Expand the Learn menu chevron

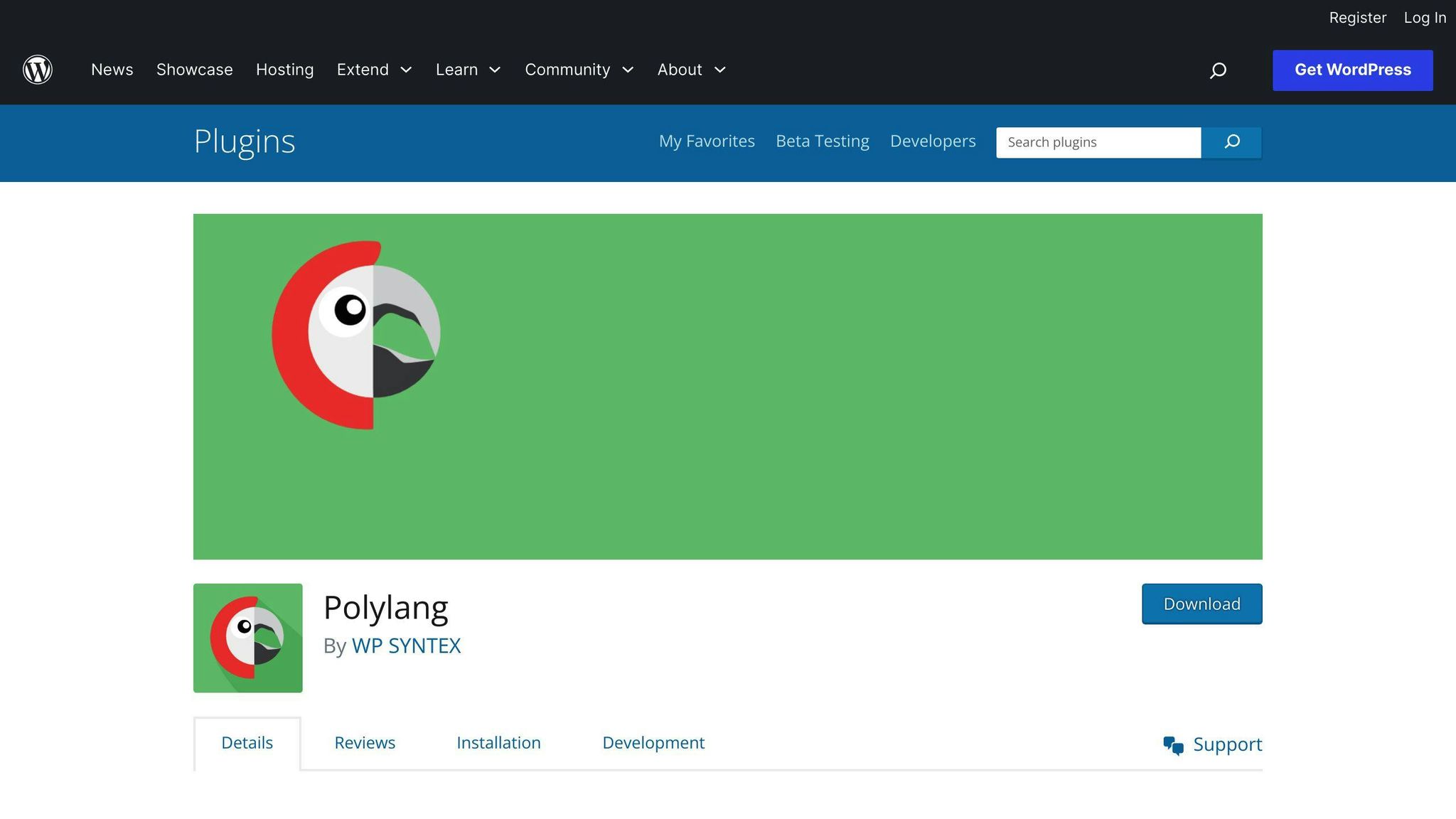495,70
